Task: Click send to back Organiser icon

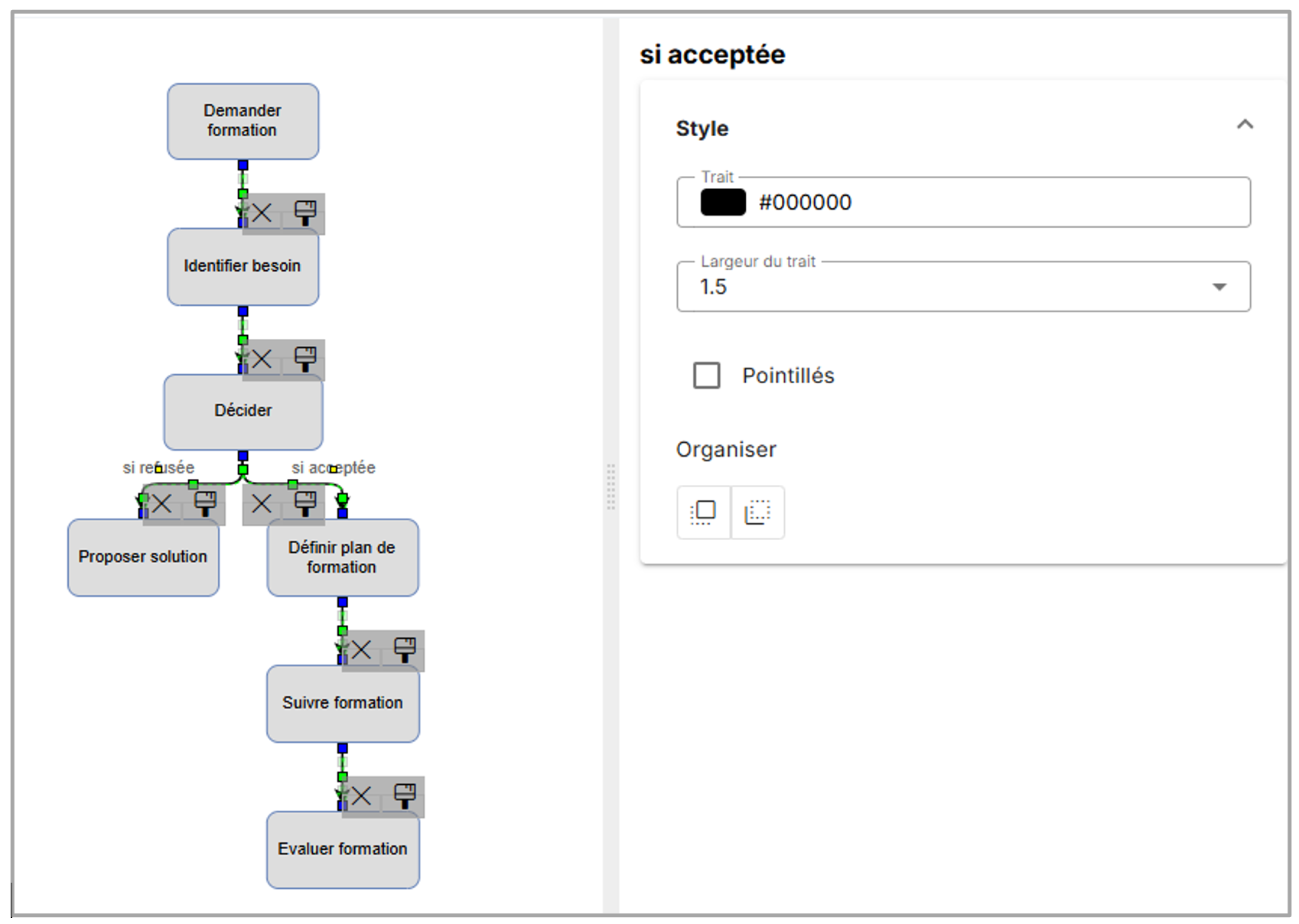Action: pyautogui.click(x=757, y=512)
